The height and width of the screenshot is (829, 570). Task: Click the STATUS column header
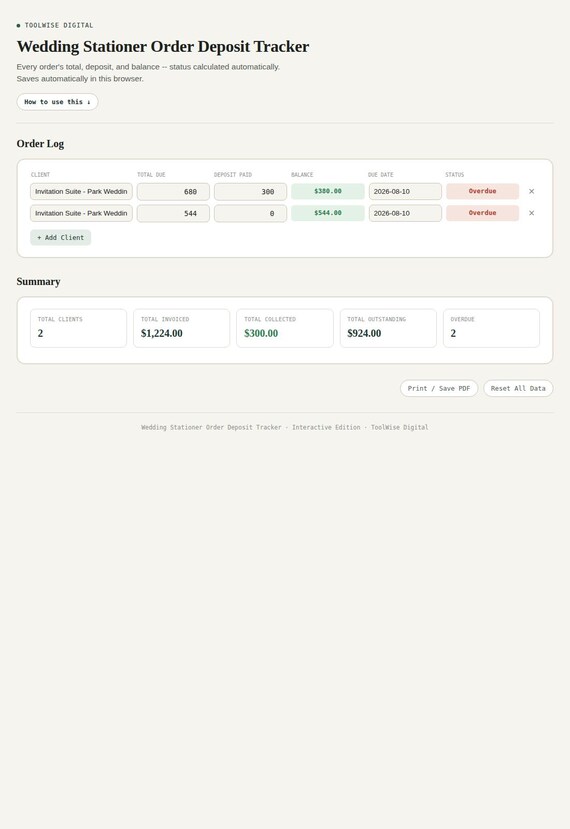click(454, 174)
